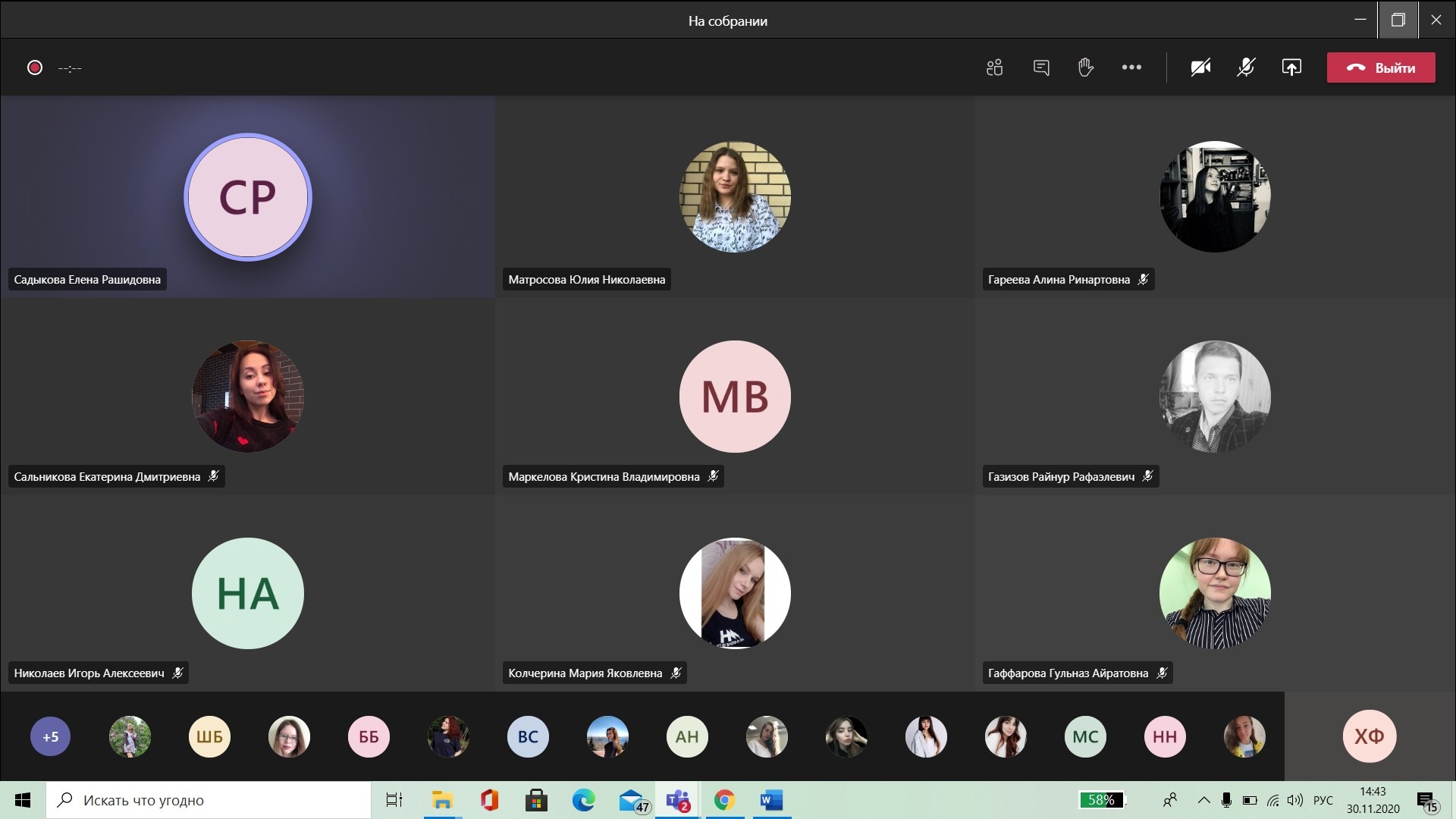The image size is (1456, 819).
Task: Open the meeting chat icon
Action: [x=1041, y=67]
